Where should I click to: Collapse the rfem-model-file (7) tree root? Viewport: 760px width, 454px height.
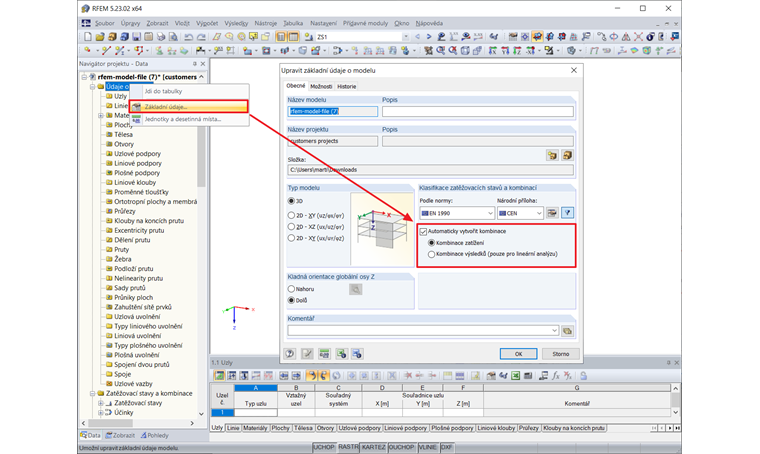tap(84, 77)
